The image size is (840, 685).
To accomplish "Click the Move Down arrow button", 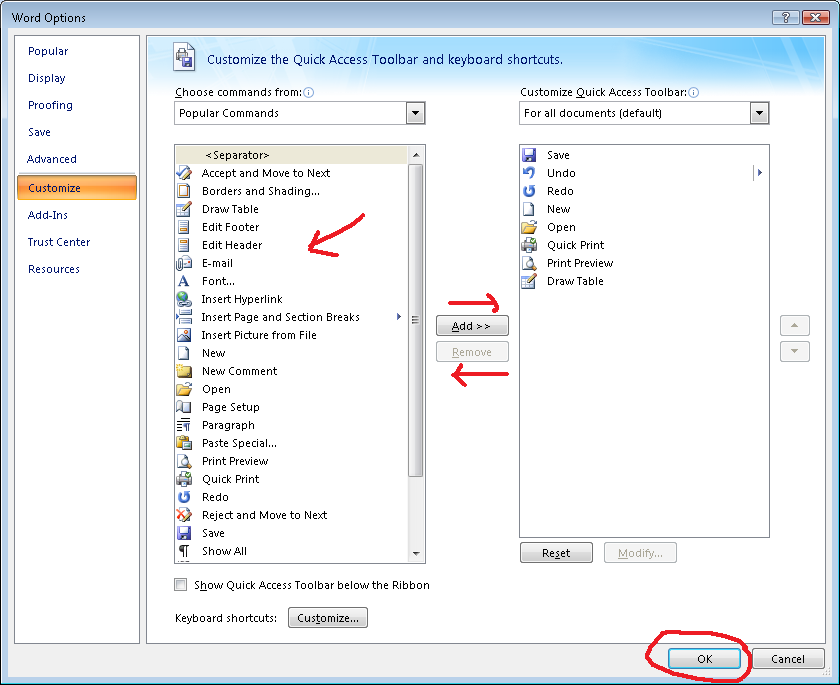I will tap(794, 351).
